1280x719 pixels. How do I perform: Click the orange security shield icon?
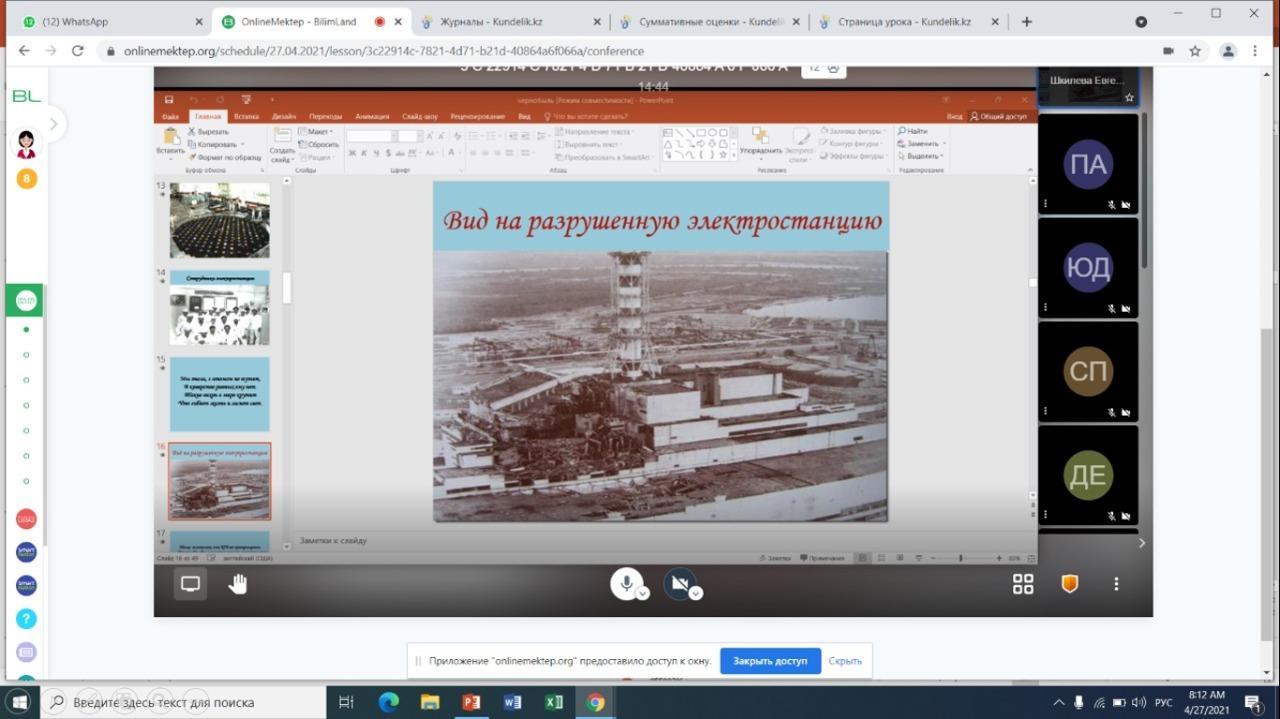pyautogui.click(x=1069, y=584)
